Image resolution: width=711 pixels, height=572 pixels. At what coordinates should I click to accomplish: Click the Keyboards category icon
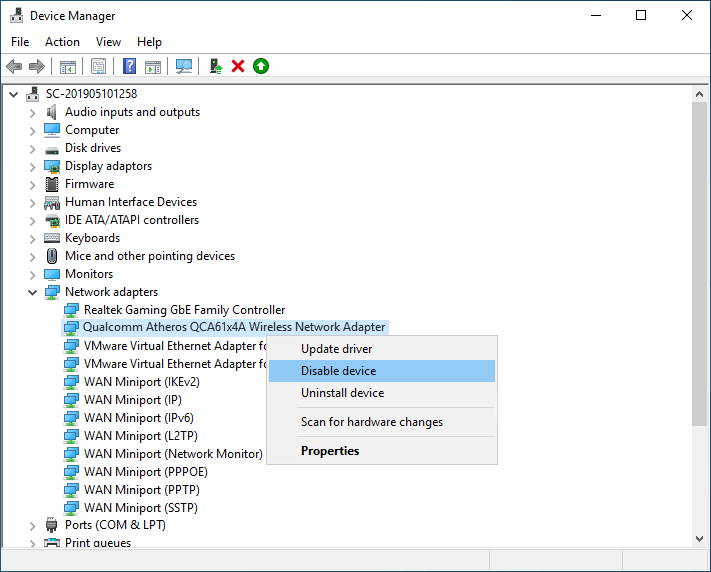tap(52, 238)
